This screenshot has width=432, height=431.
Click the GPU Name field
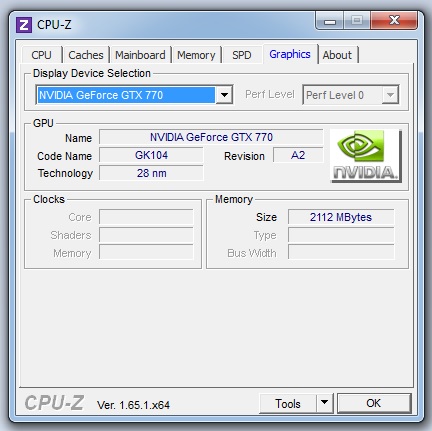(211, 137)
